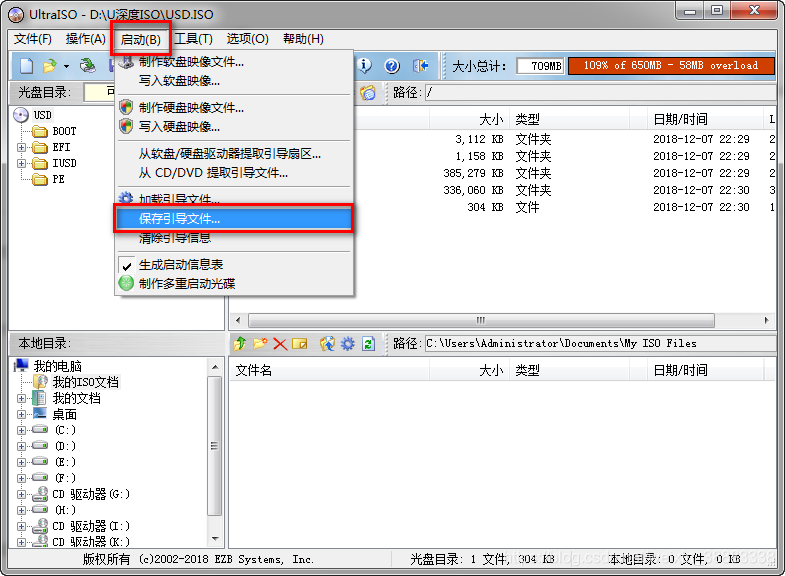This screenshot has width=785, height=576.
Task: Open the 启动(B) menu
Action: (x=141, y=39)
